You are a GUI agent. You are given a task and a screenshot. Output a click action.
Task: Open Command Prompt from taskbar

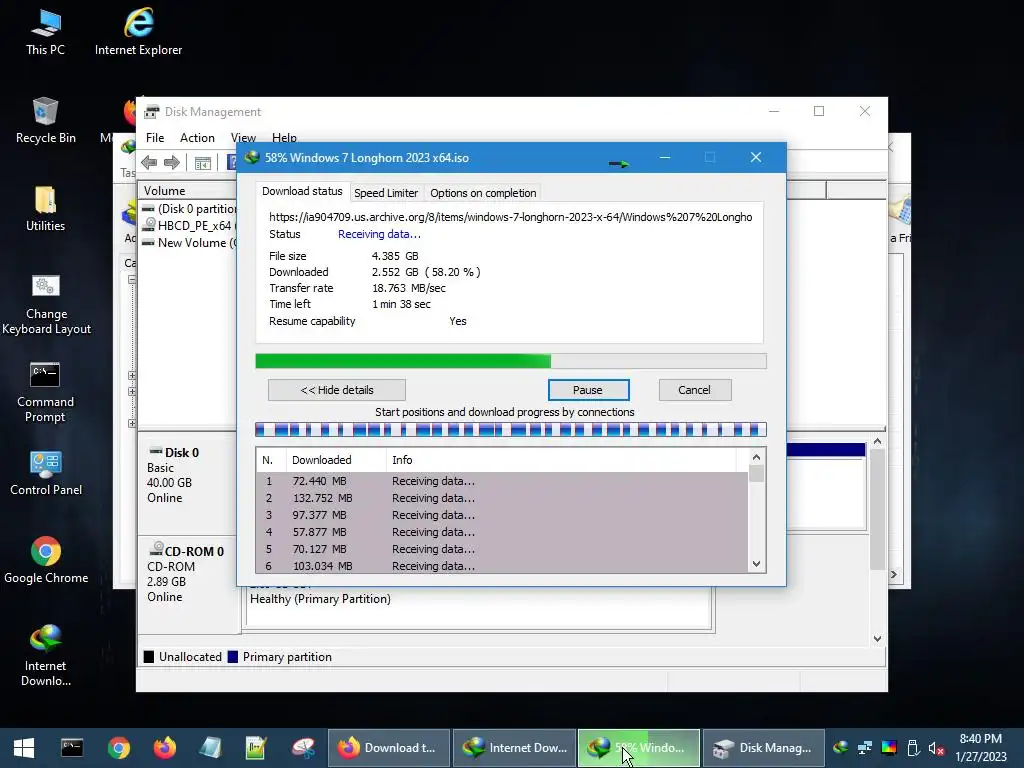[x=72, y=748]
